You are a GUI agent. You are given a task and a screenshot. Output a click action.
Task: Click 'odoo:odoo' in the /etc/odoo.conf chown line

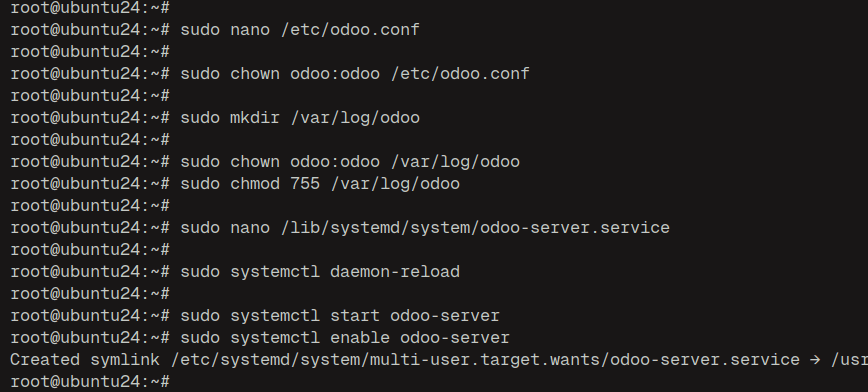click(x=335, y=74)
